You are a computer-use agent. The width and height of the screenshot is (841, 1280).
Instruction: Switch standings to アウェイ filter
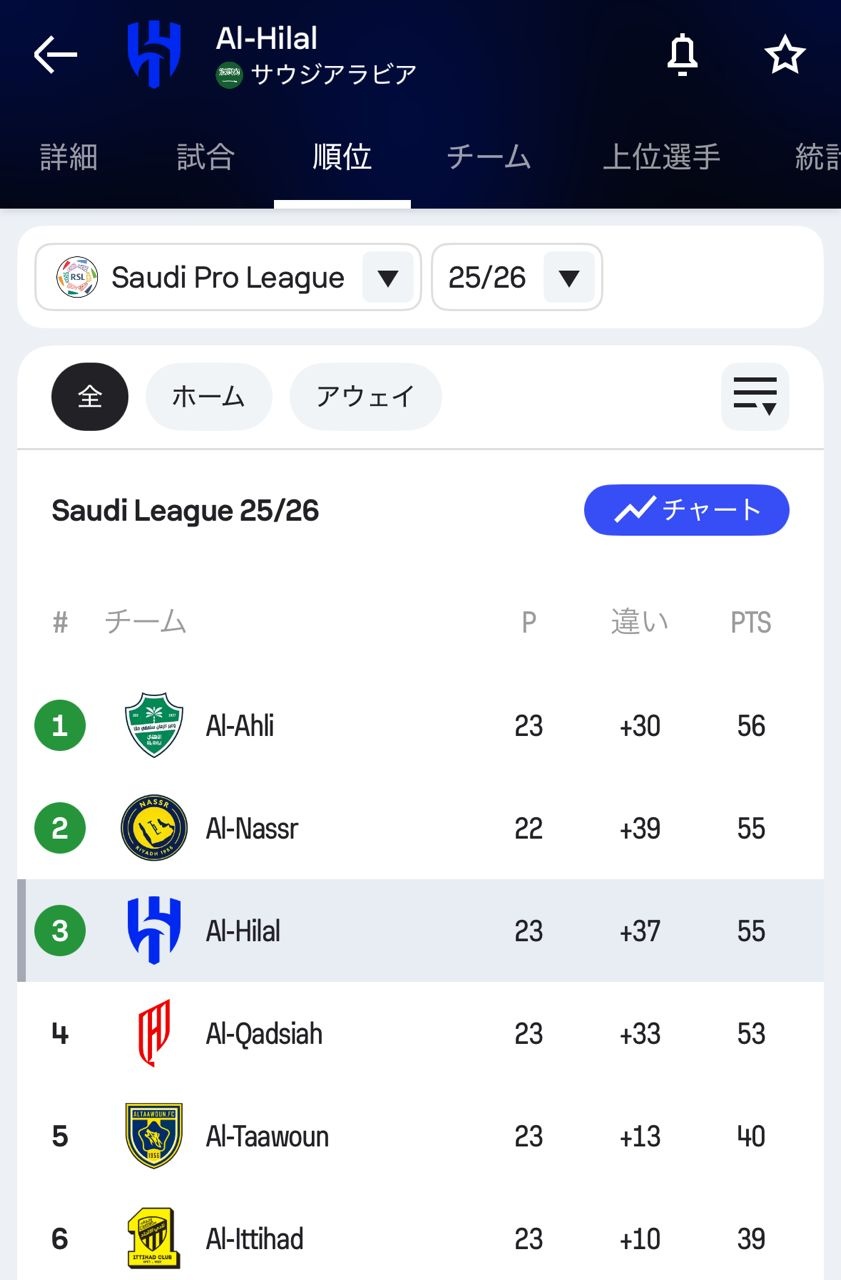pyautogui.click(x=365, y=396)
